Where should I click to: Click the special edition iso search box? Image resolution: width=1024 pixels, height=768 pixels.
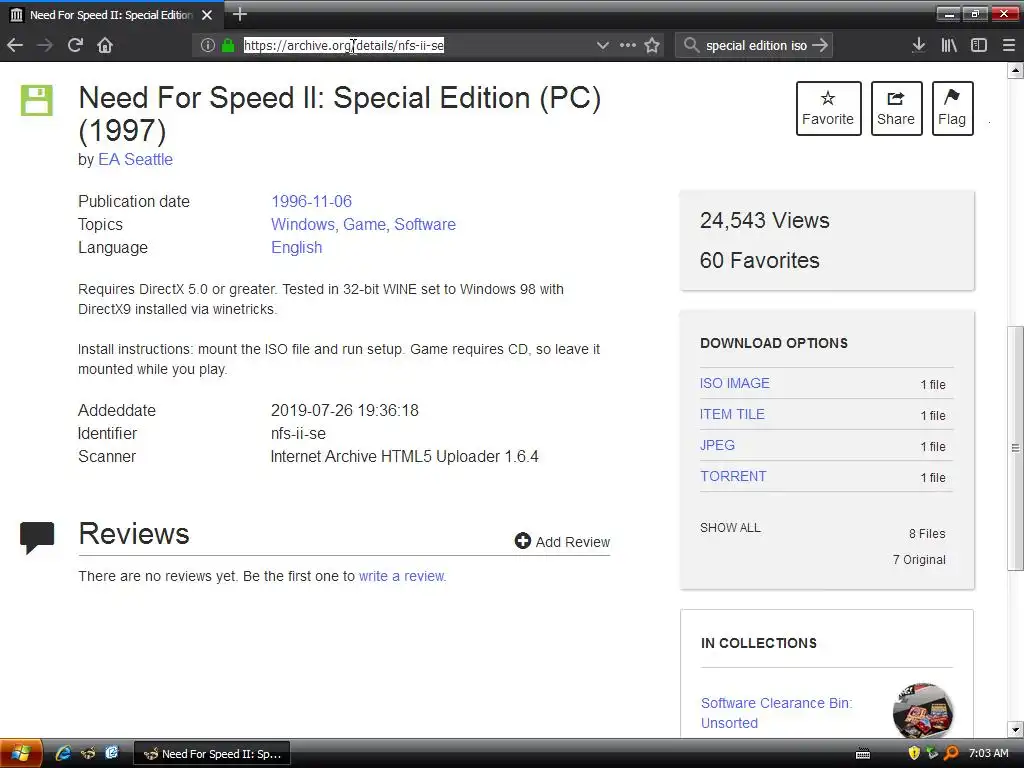click(756, 45)
